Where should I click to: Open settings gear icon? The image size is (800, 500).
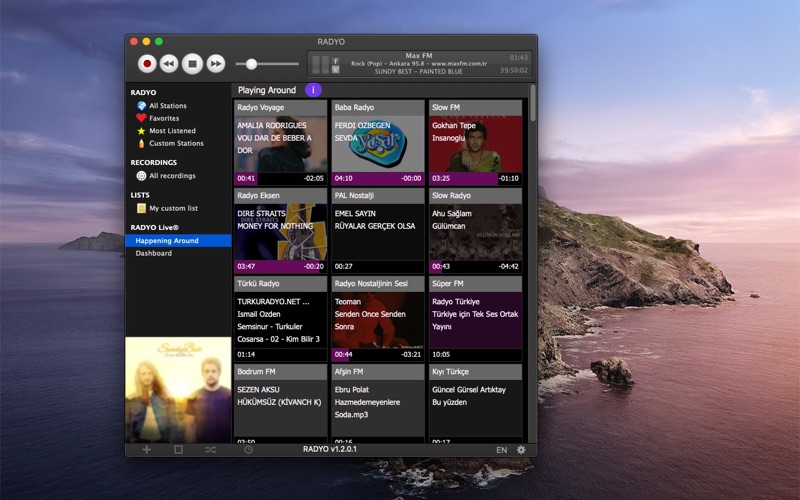[x=521, y=450]
